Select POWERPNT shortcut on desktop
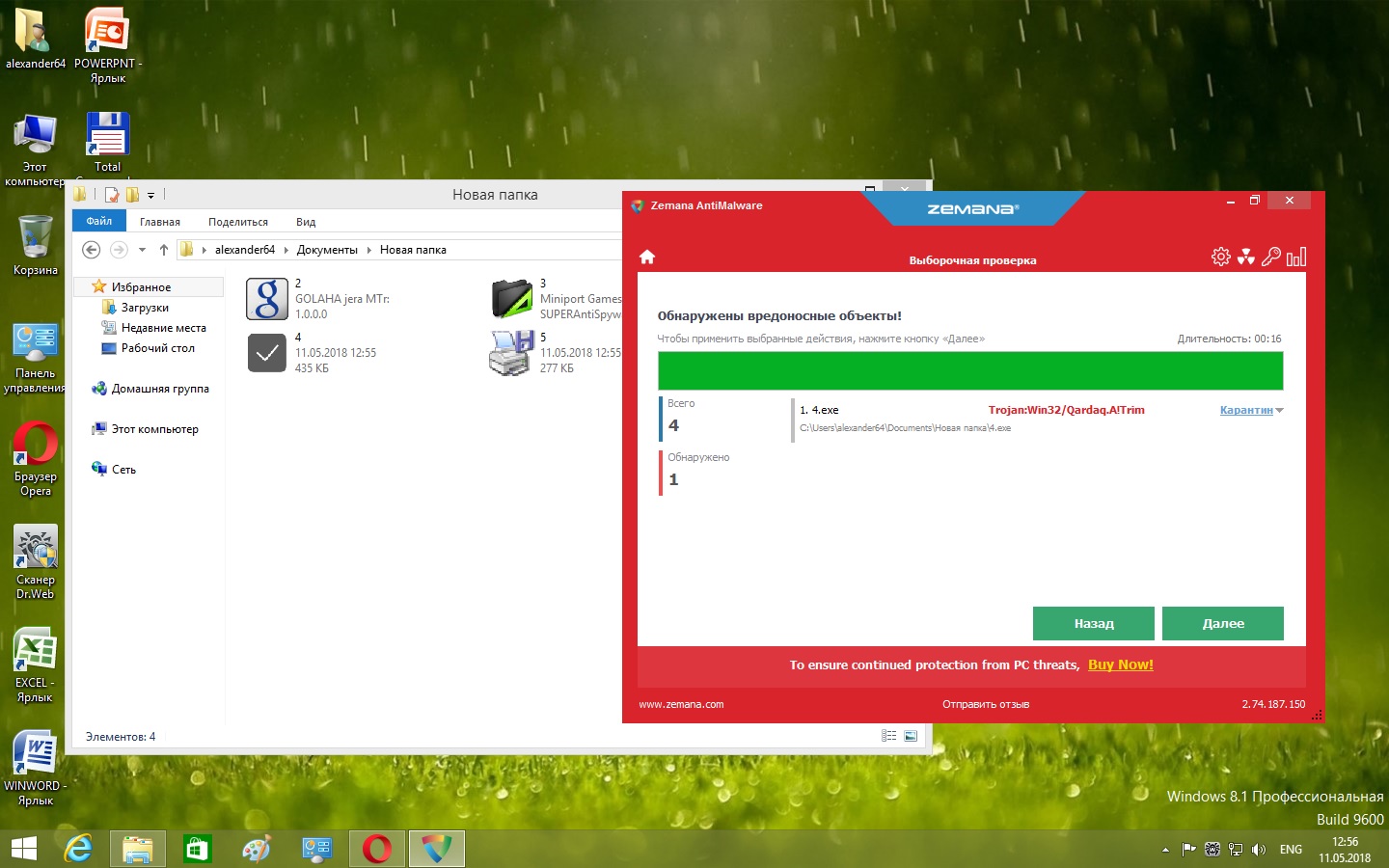The height and width of the screenshot is (868, 1389). coord(108,45)
